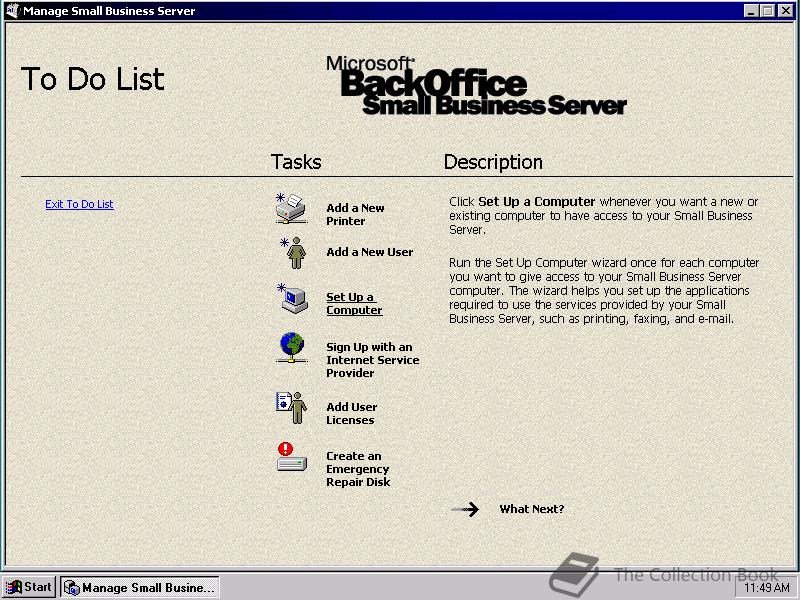The height and width of the screenshot is (600, 800).
Task: Select the Set Up a Computer link
Action: [354, 304]
